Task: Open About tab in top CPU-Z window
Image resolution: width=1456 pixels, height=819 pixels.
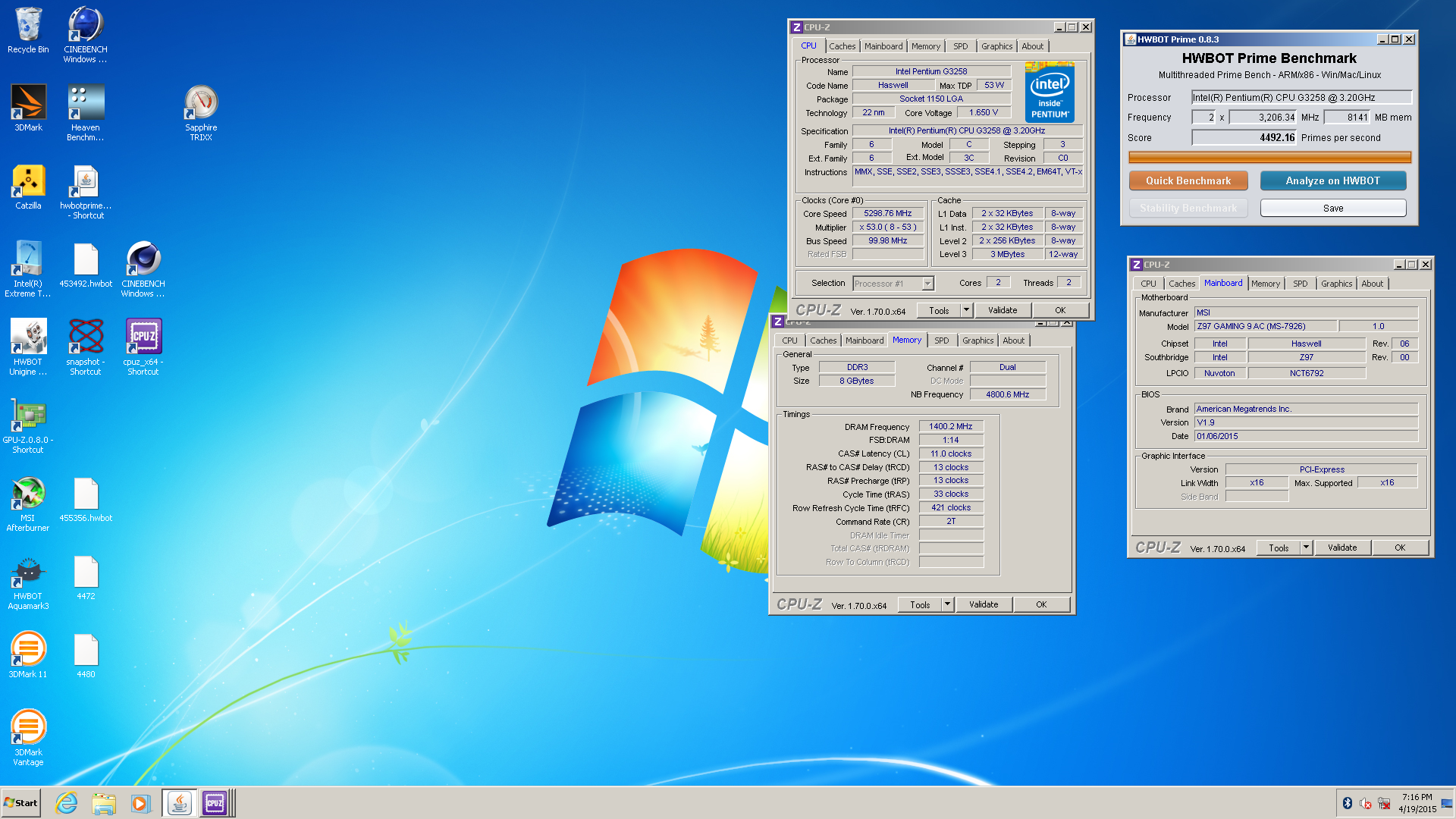Action: click(x=1032, y=46)
